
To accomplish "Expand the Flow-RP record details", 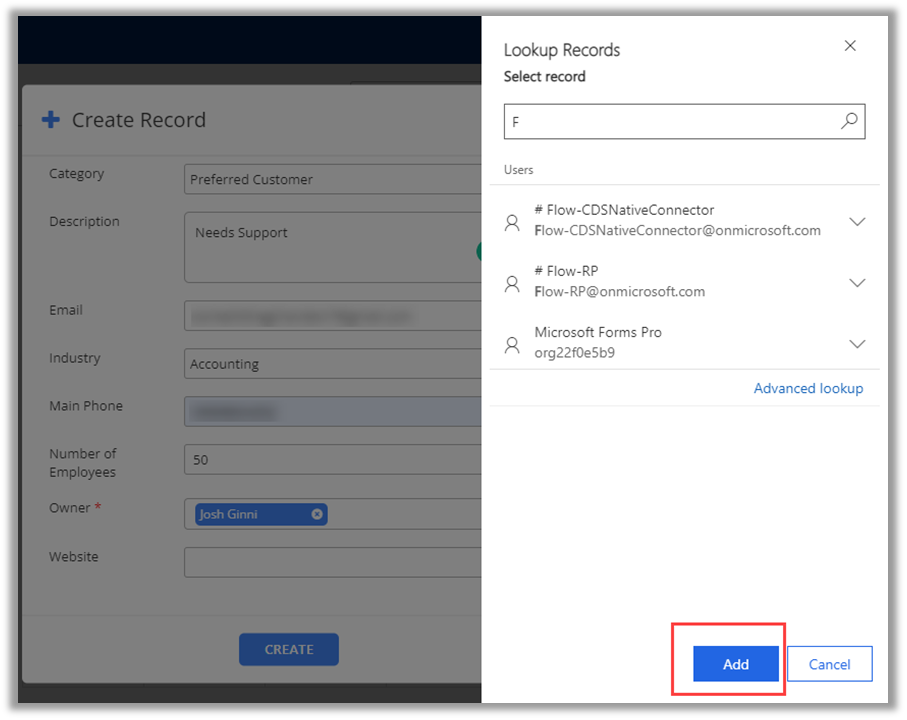I will tap(857, 283).
